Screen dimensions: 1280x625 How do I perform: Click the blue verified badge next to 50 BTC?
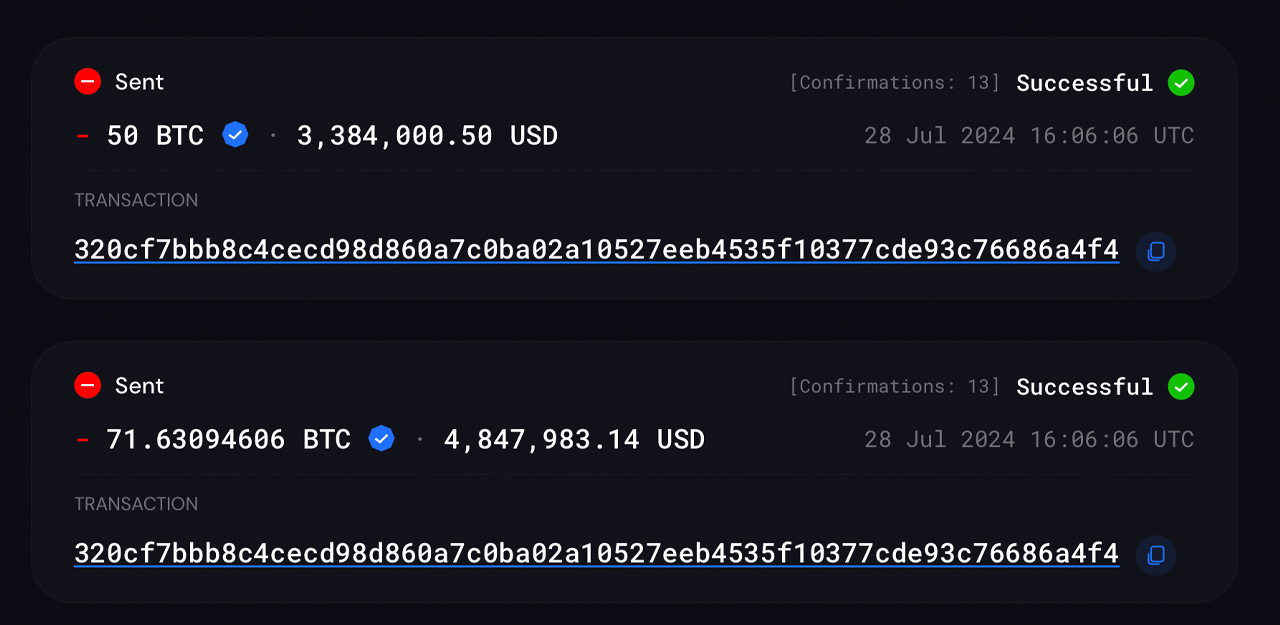235,134
